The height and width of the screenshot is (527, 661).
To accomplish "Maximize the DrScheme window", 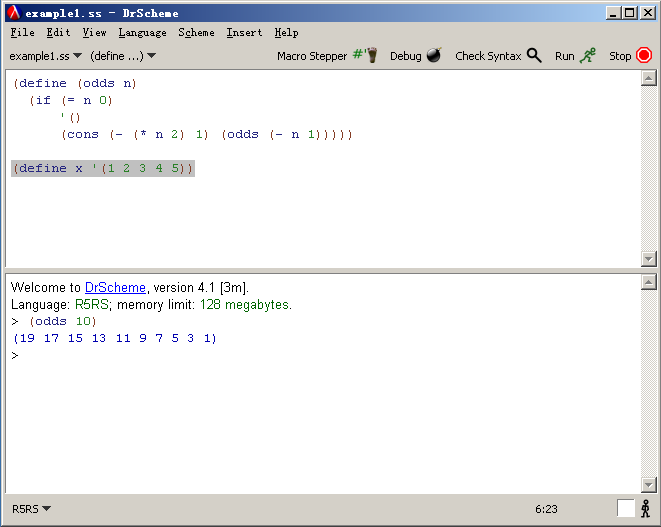I will [628, 13].
